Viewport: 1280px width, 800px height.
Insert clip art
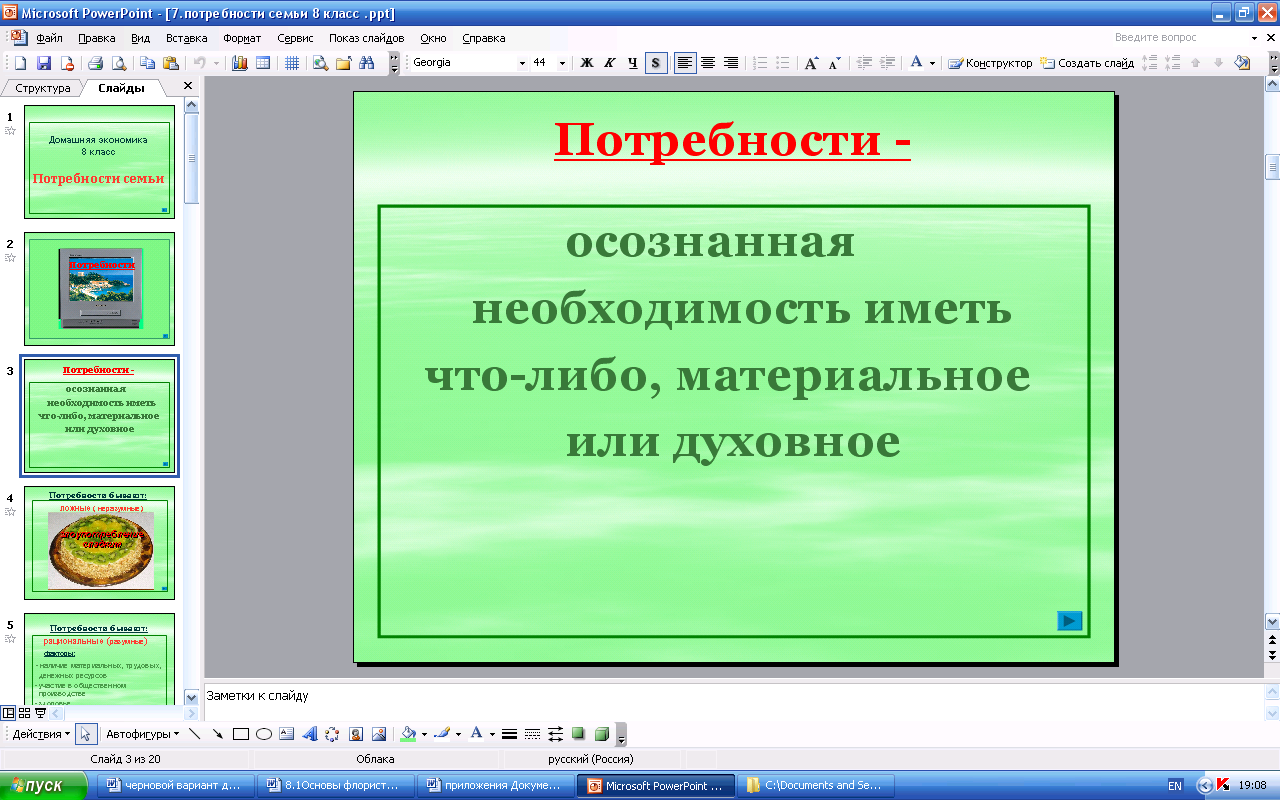[356, 734]
